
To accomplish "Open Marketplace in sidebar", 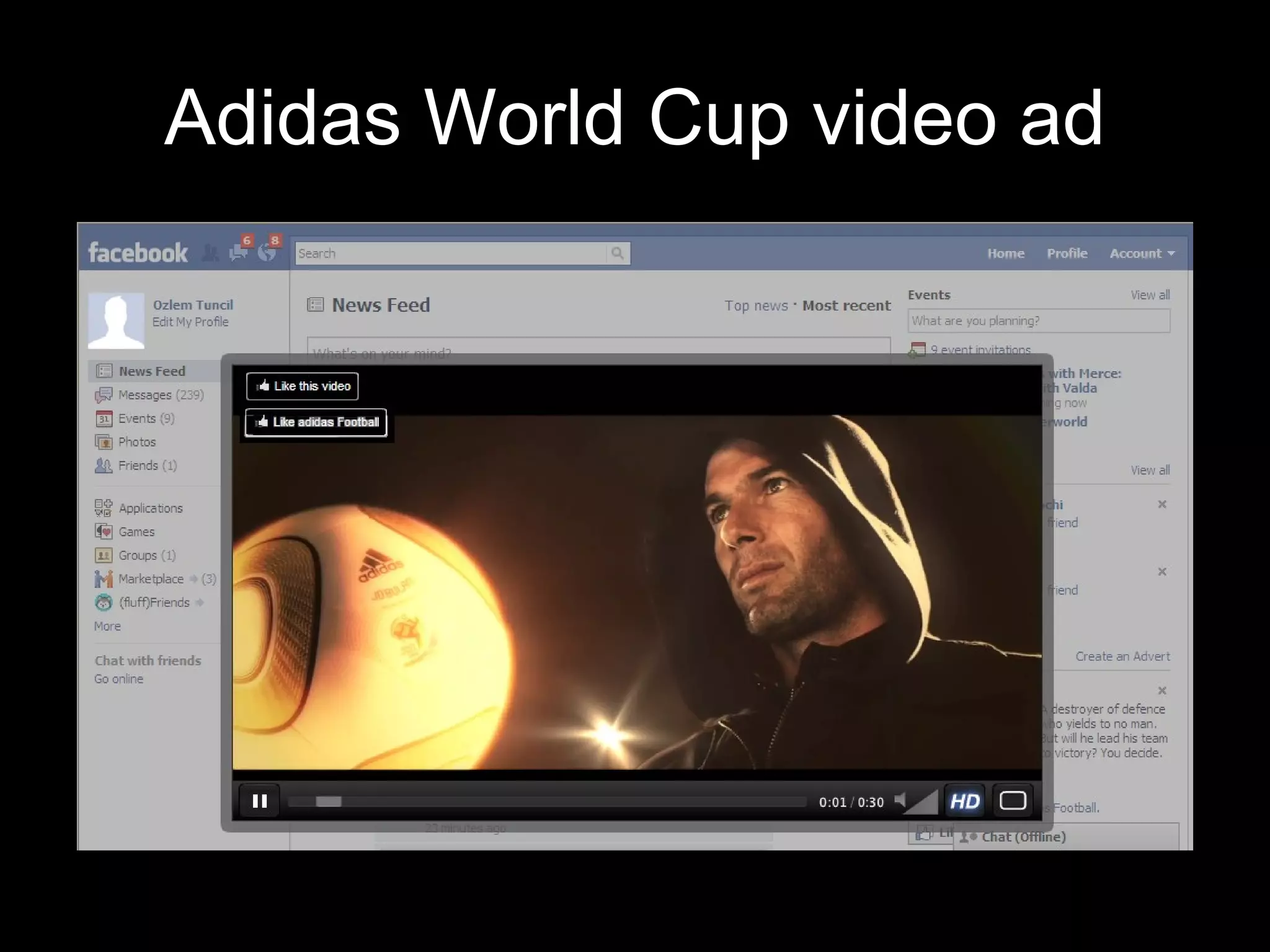I will pyautogui.click(x=151, y=579).
